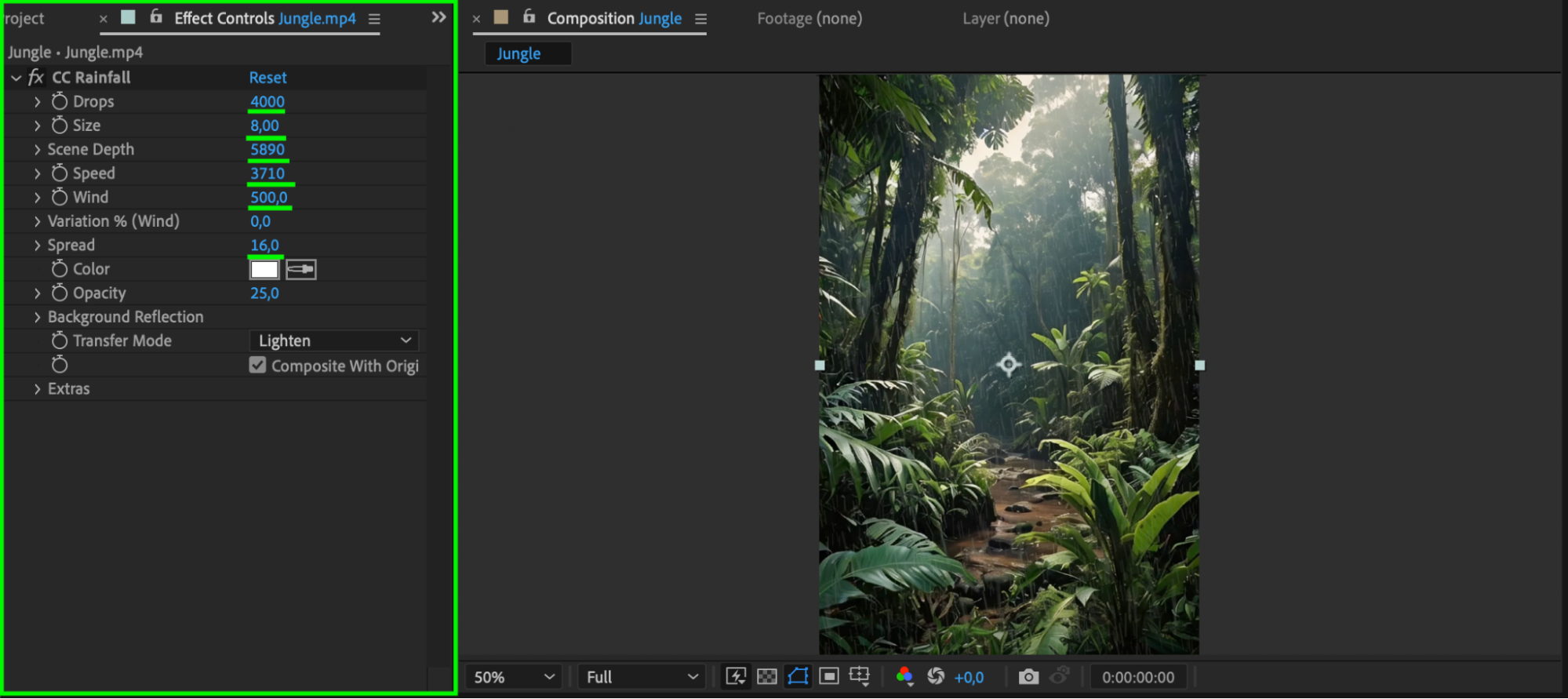Toggle the Drops stopwatch keyframe
Viewport: 1568px width, 699px height.
click(x=60, y=101)
